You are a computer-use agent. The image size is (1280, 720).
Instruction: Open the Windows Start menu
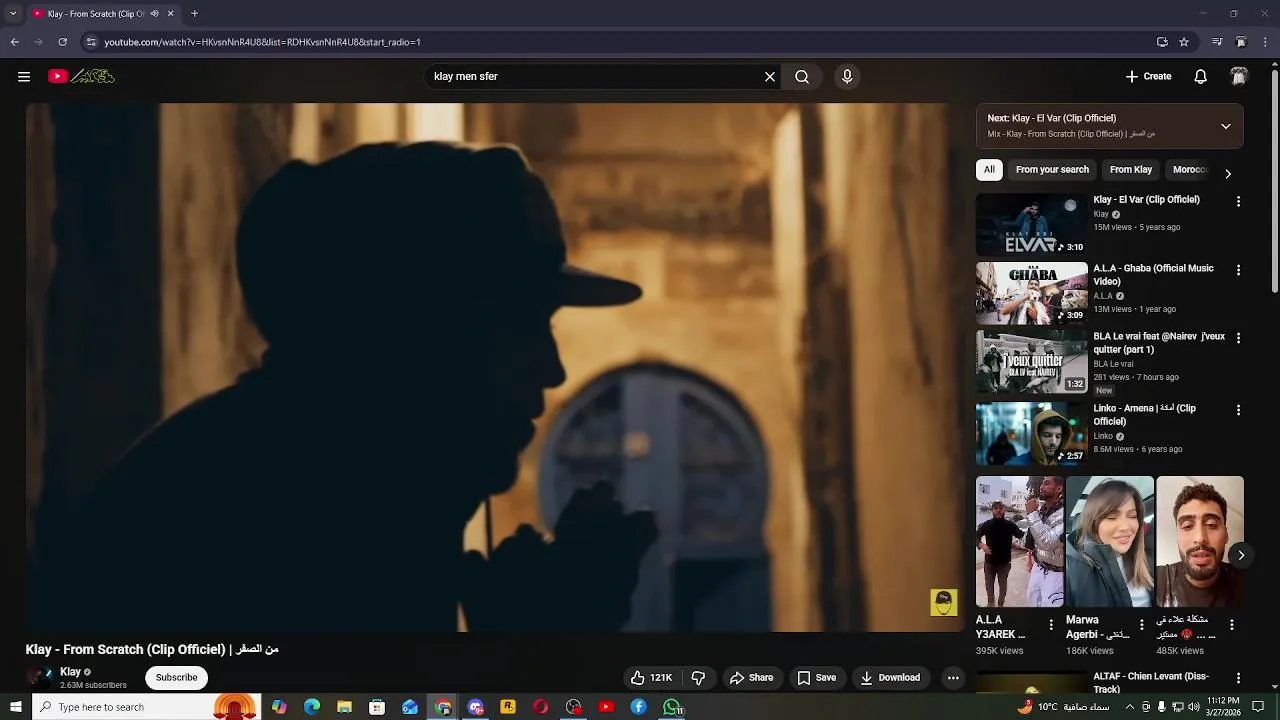[x=16, y=707]
